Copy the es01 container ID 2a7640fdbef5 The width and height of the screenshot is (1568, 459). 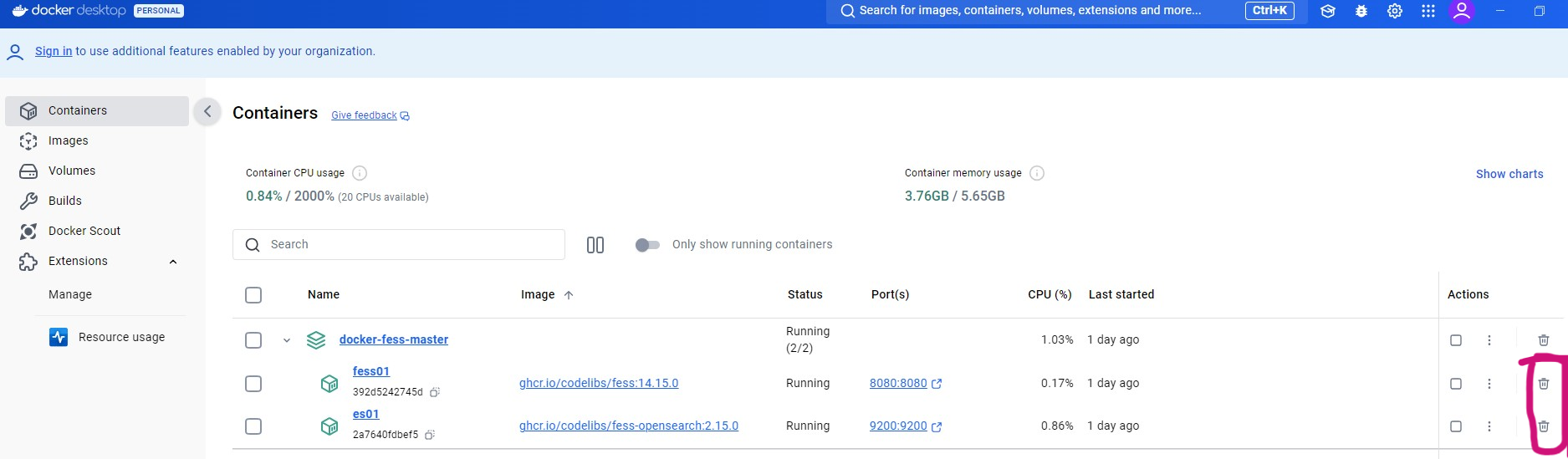coord(430,435)
